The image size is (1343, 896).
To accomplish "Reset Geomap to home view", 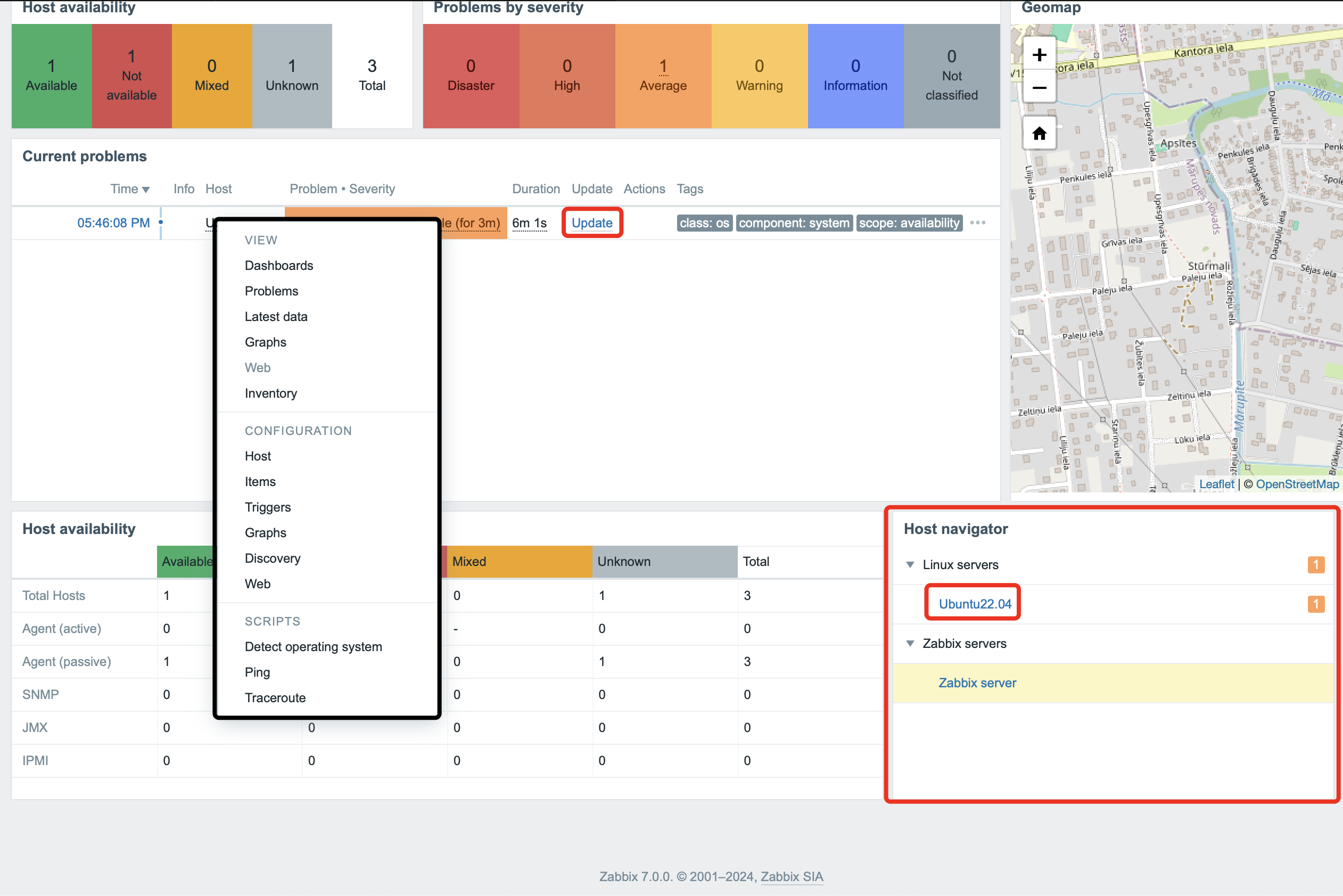I will click(1039, 134).
